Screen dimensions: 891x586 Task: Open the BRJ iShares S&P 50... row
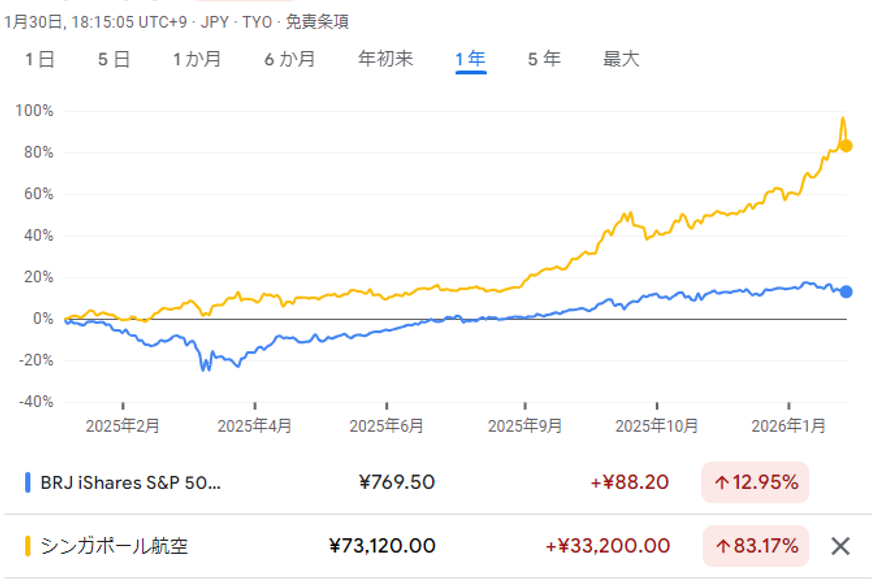coord(130,483)
